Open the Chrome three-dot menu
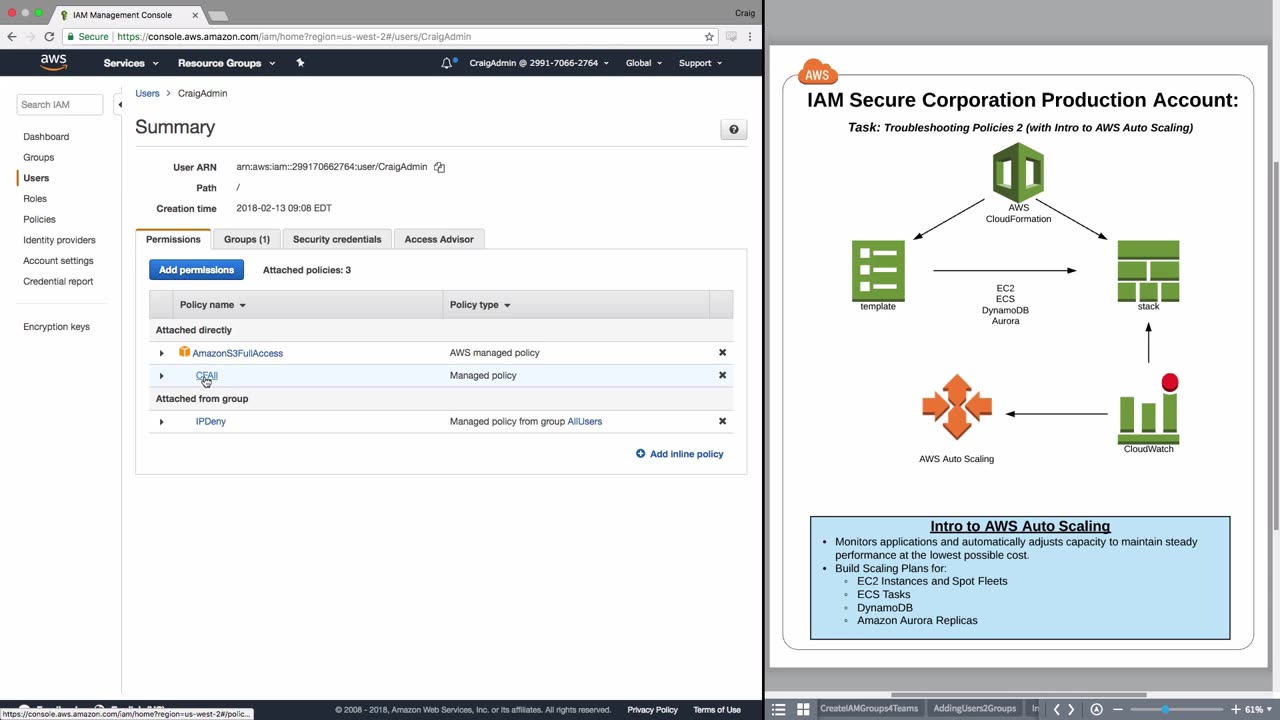The height and width of the screenshot is (720, 1280). (751, 37)
